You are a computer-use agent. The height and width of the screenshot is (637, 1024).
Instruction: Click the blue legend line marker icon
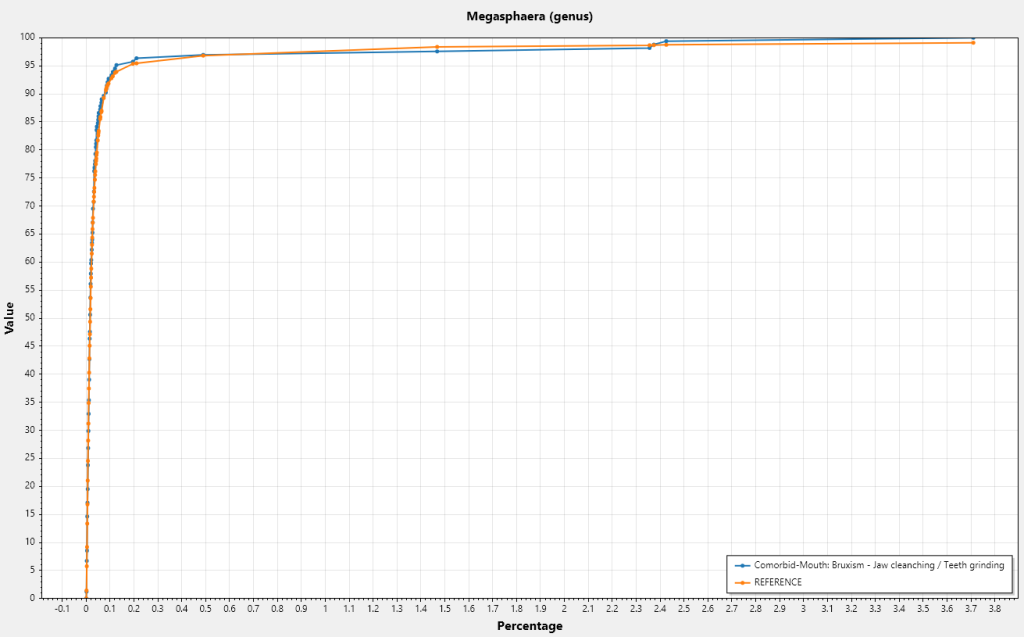point(742,566)
